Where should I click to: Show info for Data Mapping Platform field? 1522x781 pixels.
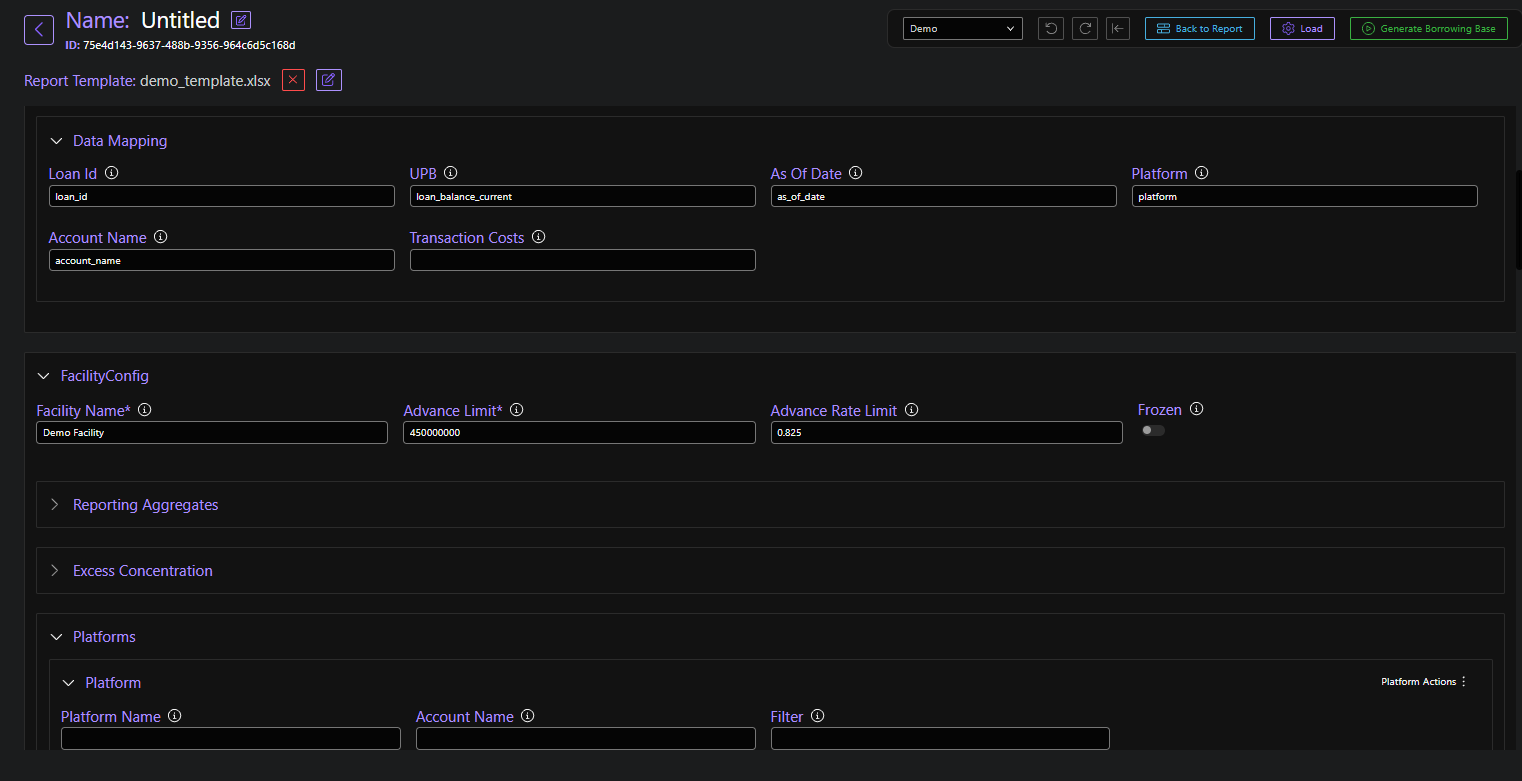(1201, 173)
